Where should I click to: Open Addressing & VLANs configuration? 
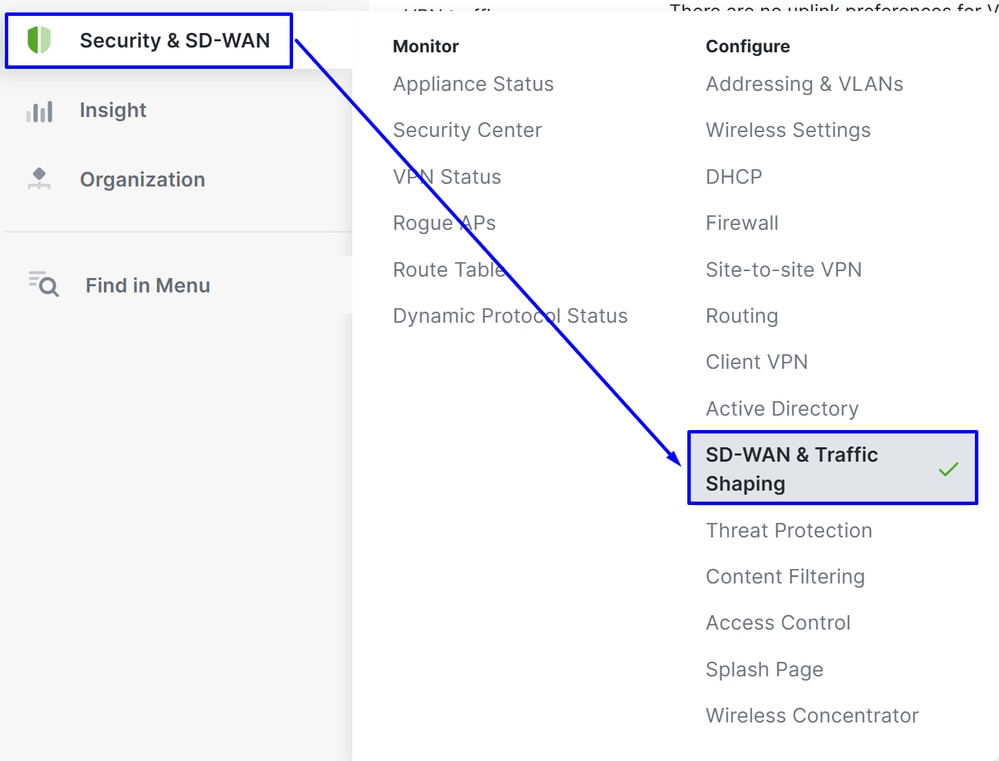point(804,84)
